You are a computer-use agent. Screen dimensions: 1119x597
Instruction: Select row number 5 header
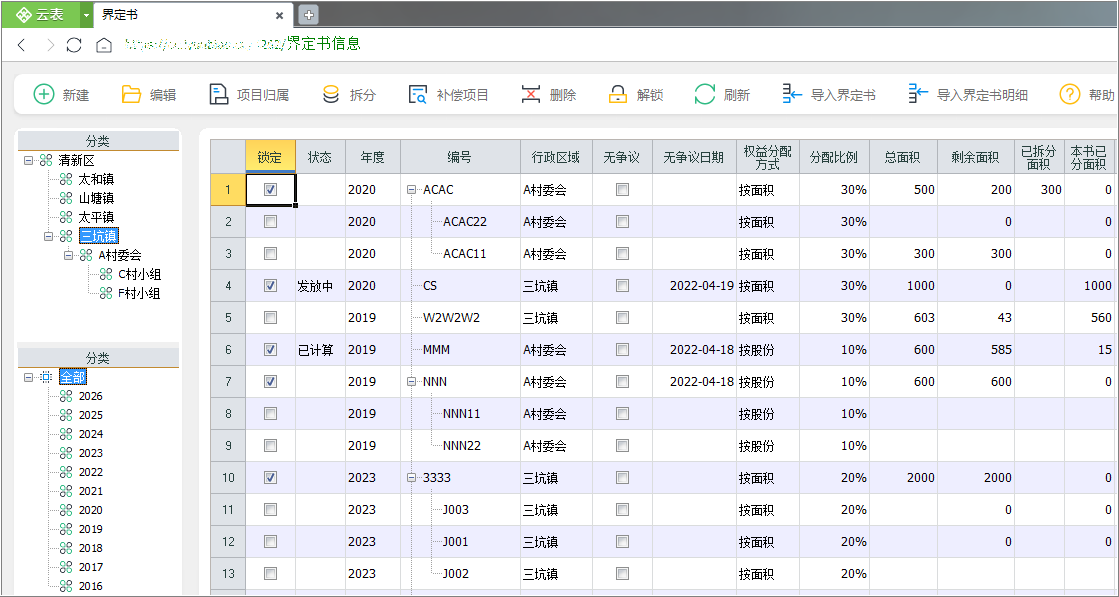228,317
